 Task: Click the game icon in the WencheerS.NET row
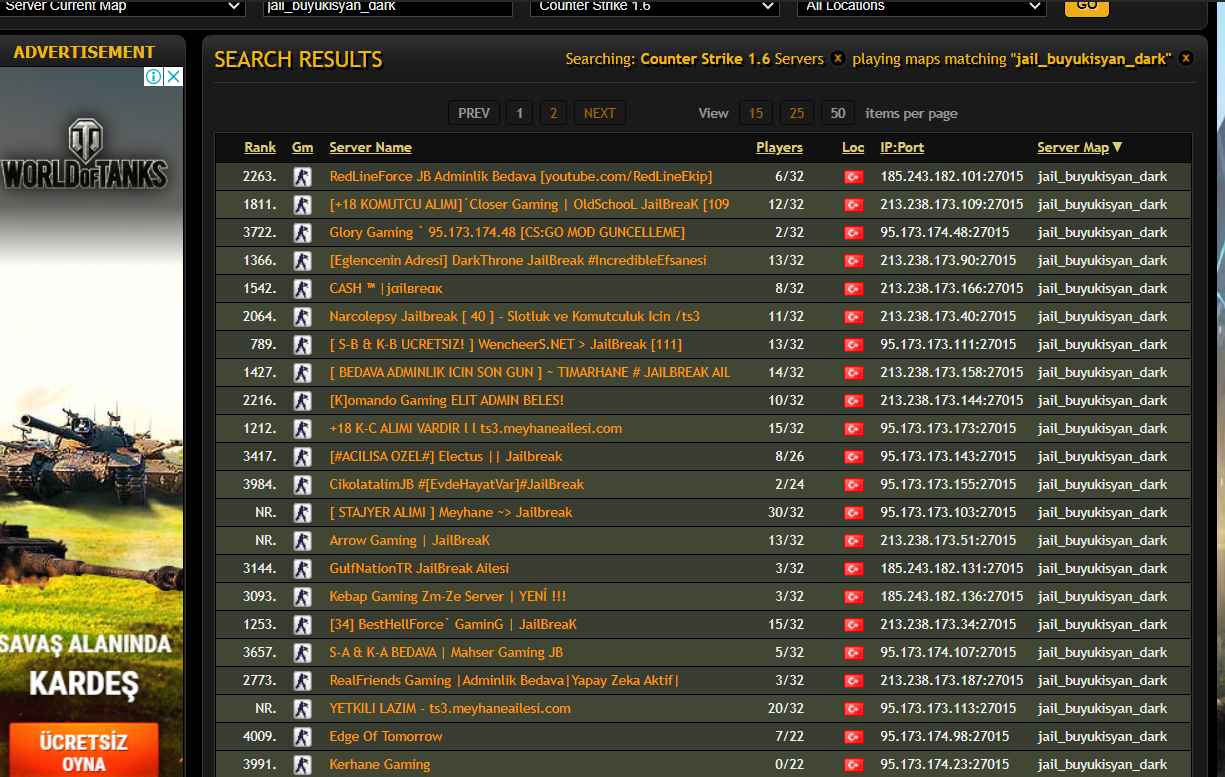pos(302,345)
